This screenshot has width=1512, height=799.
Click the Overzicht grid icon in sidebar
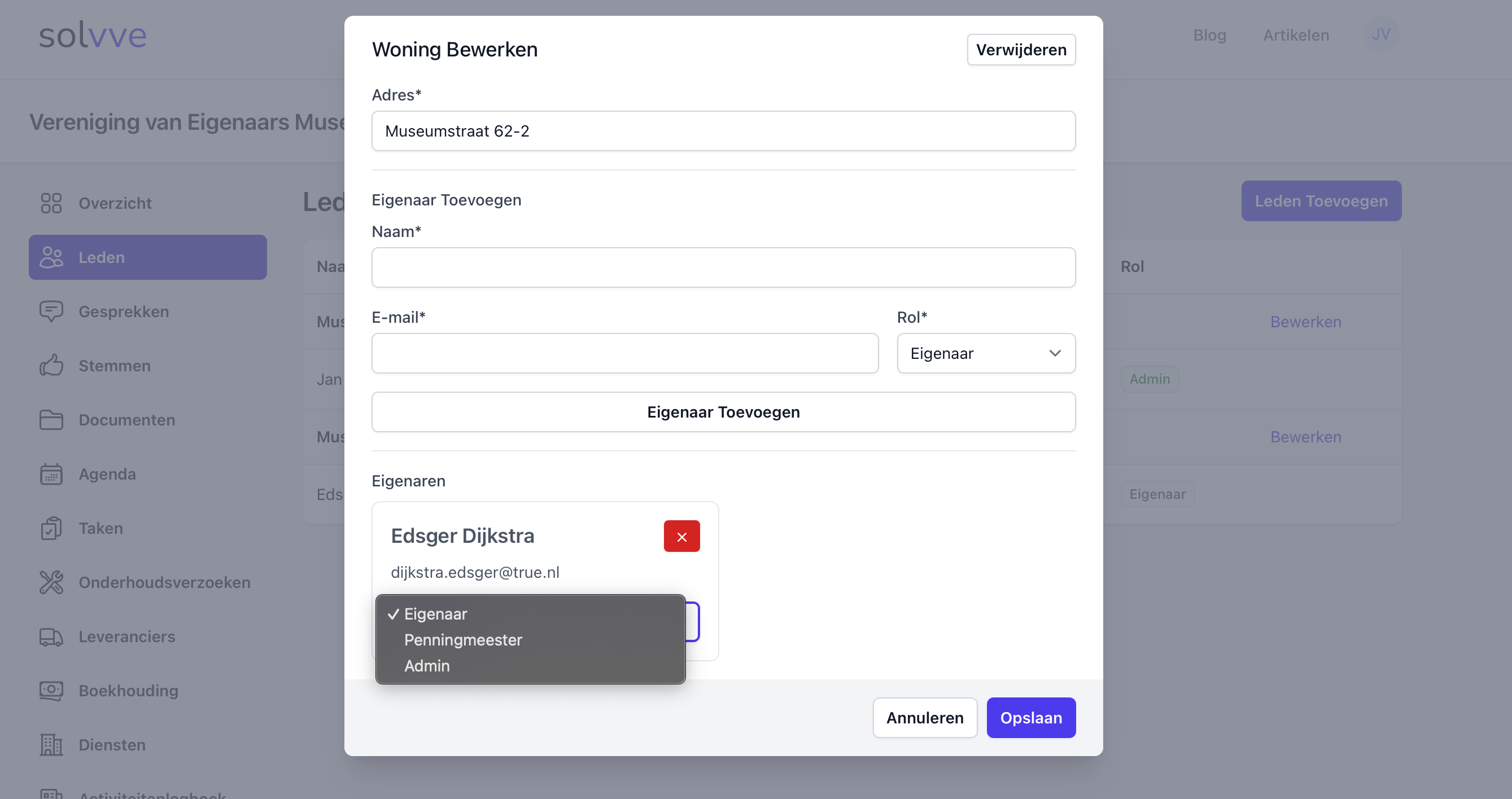51,203
